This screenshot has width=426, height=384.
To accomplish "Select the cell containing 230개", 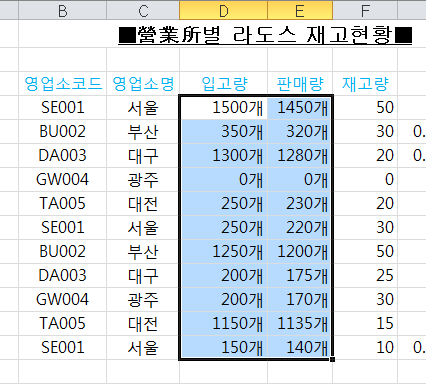I will click(300, 203).
